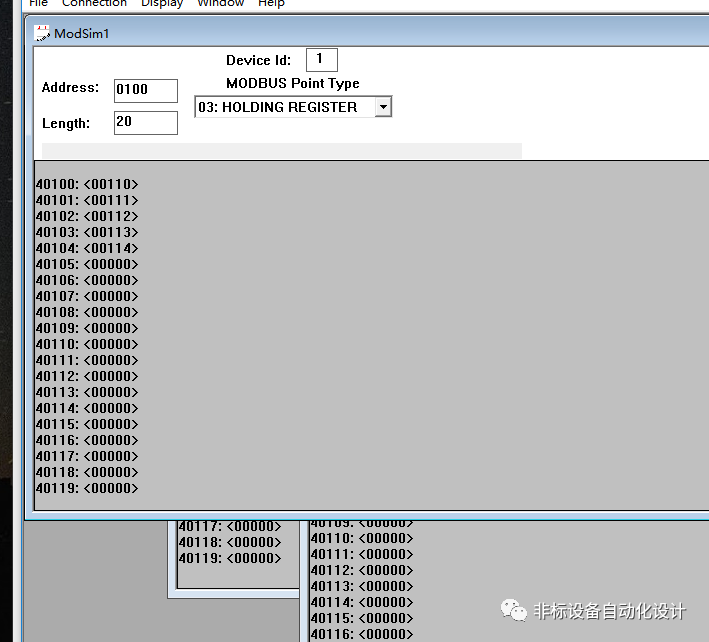Viewport: 709px width, 642px height.
Task: Select register 40103 with value 00113
Action: click(87, 232)
